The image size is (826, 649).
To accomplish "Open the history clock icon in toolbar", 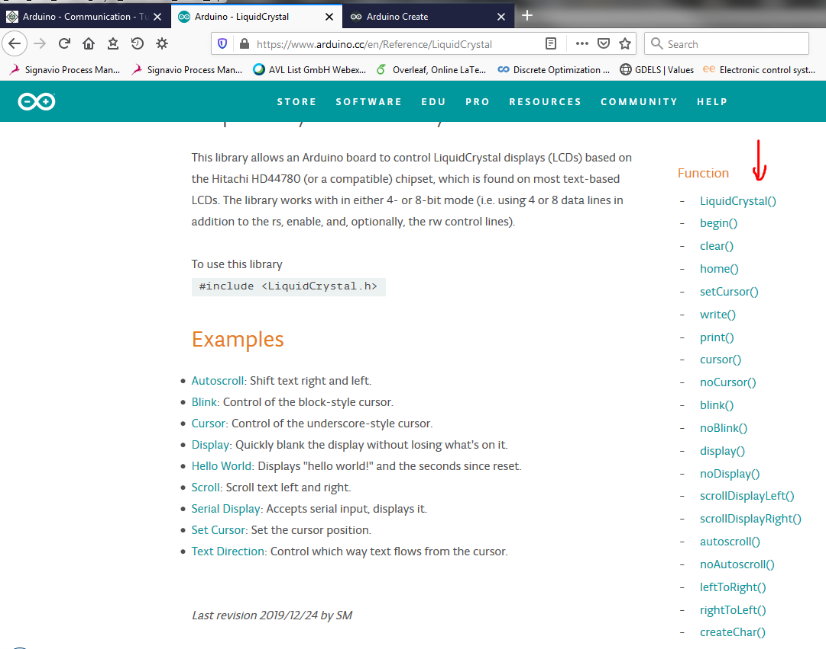I will point(137,44).
